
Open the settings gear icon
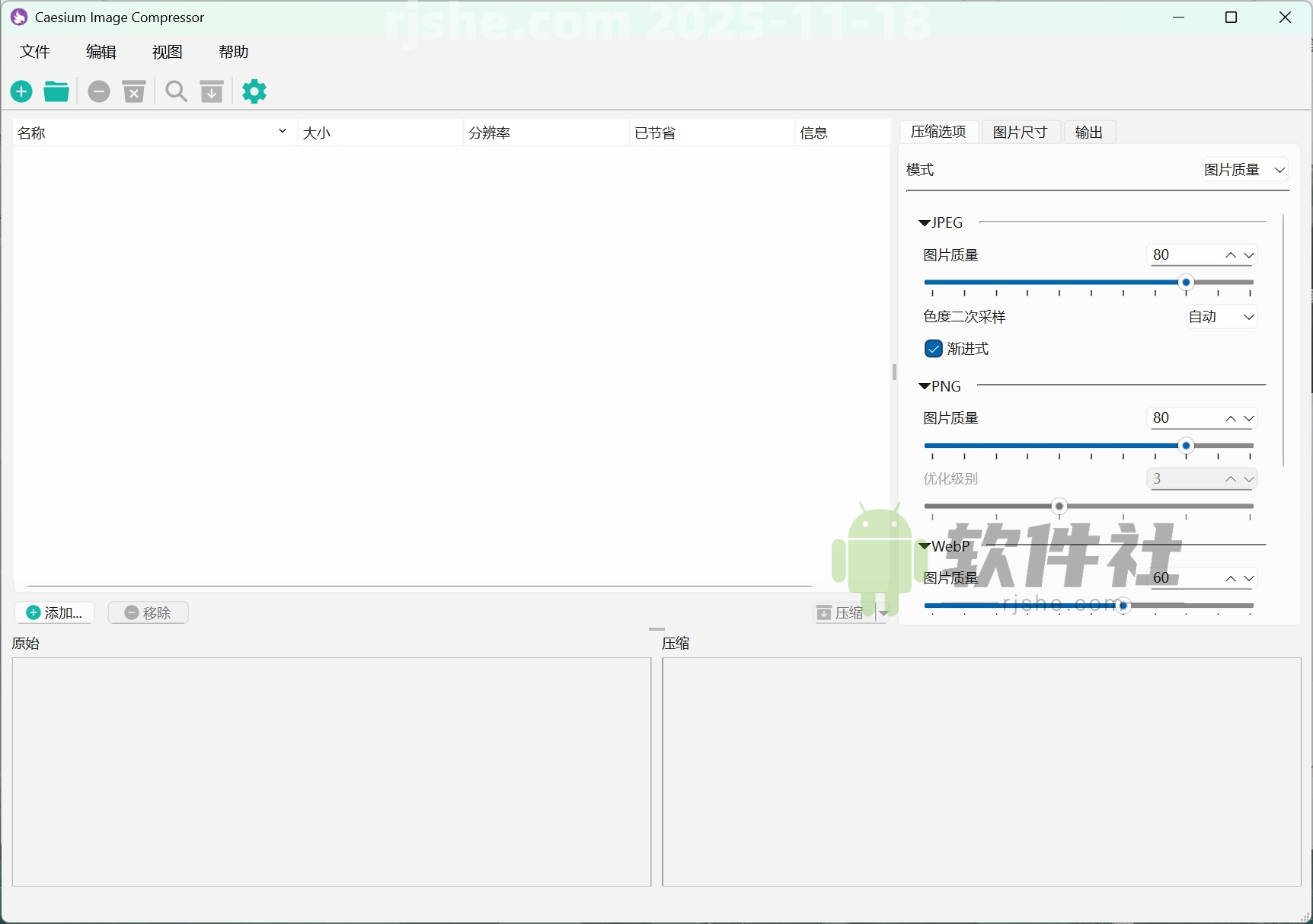point(254,91)
